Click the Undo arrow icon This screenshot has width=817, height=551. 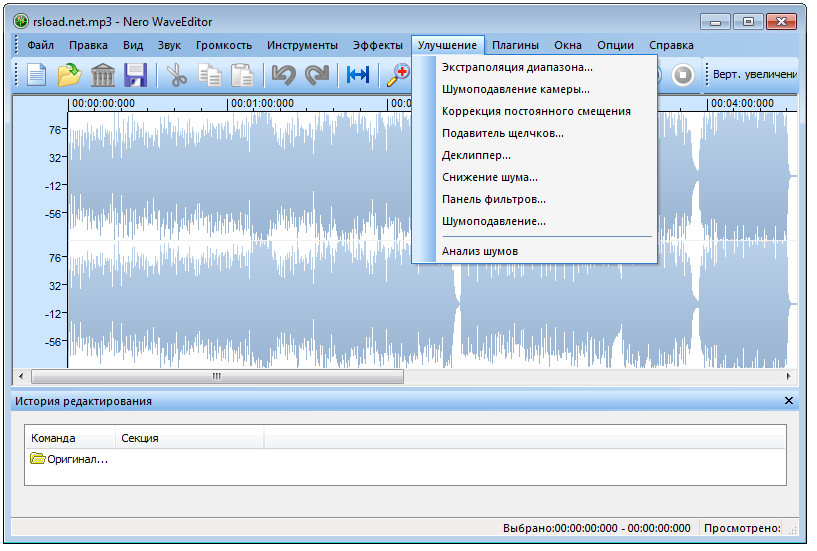tap(284, 75)
